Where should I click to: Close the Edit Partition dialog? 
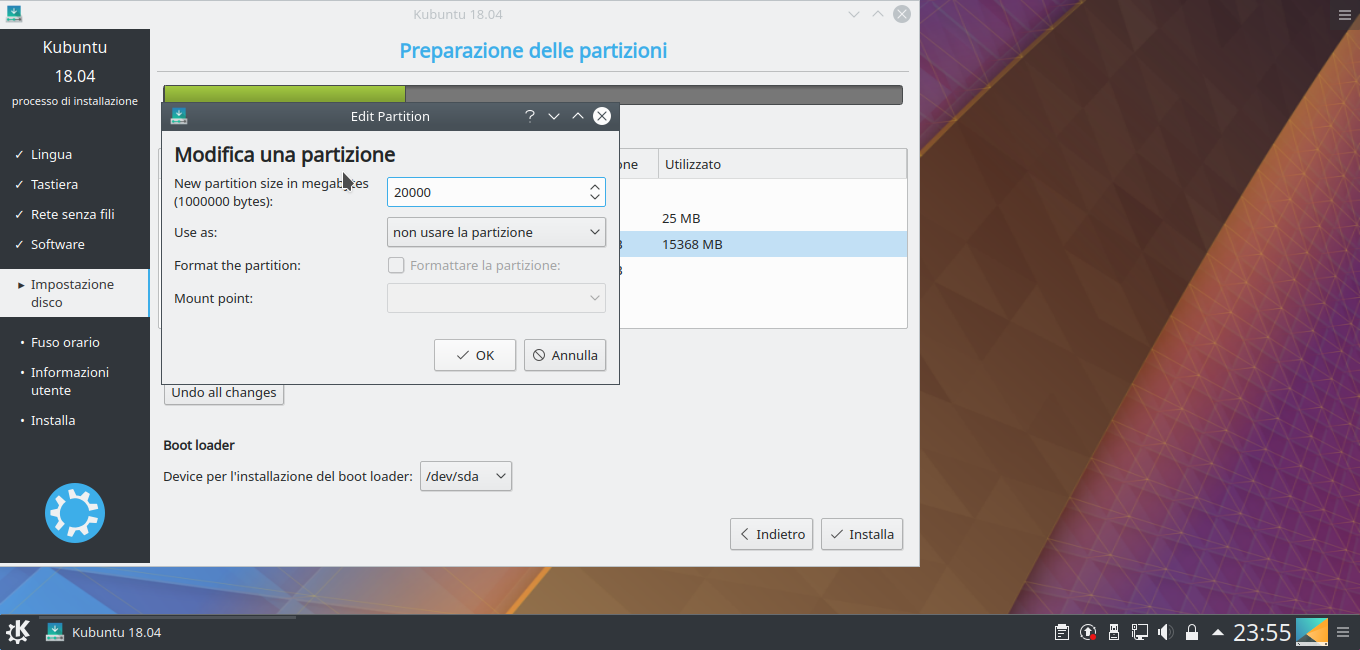click(x=602, y=116)
